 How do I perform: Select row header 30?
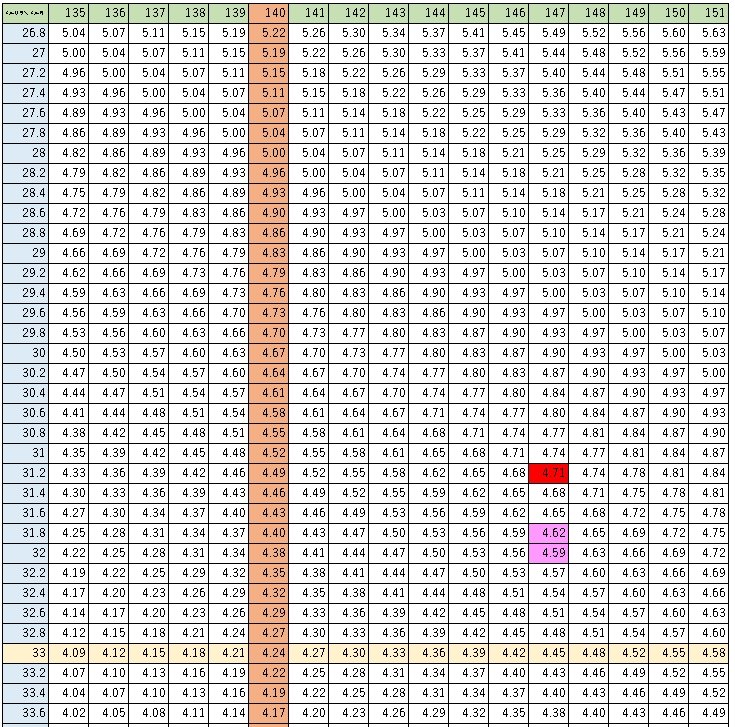pos(25,353)
